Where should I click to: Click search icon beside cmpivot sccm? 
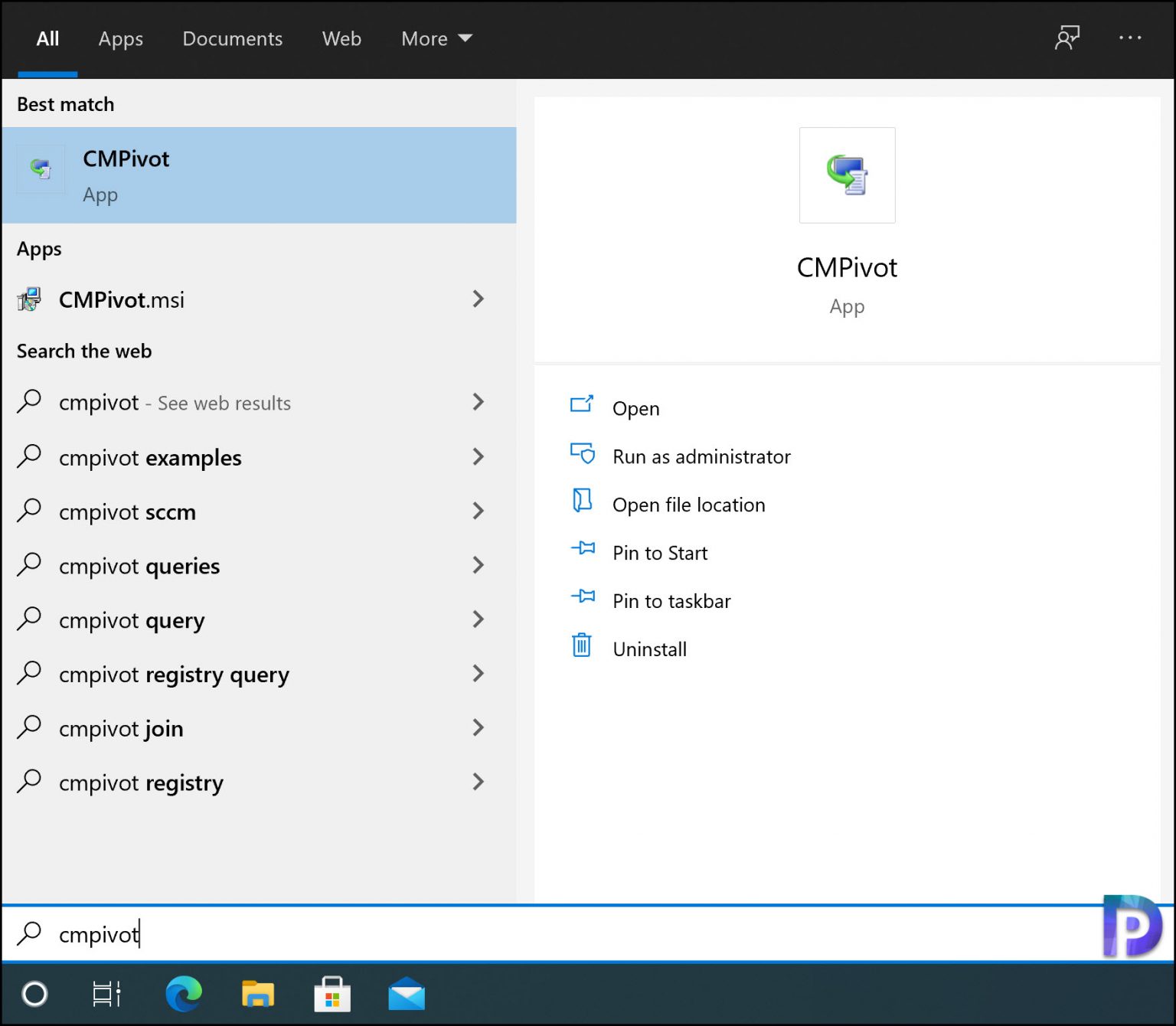point(29,510)
